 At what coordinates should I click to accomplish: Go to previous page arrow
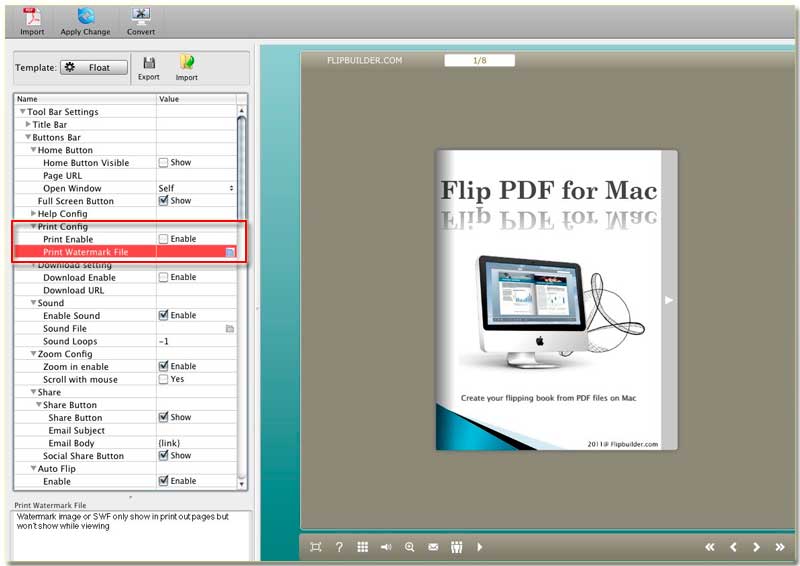pos(733,547)
